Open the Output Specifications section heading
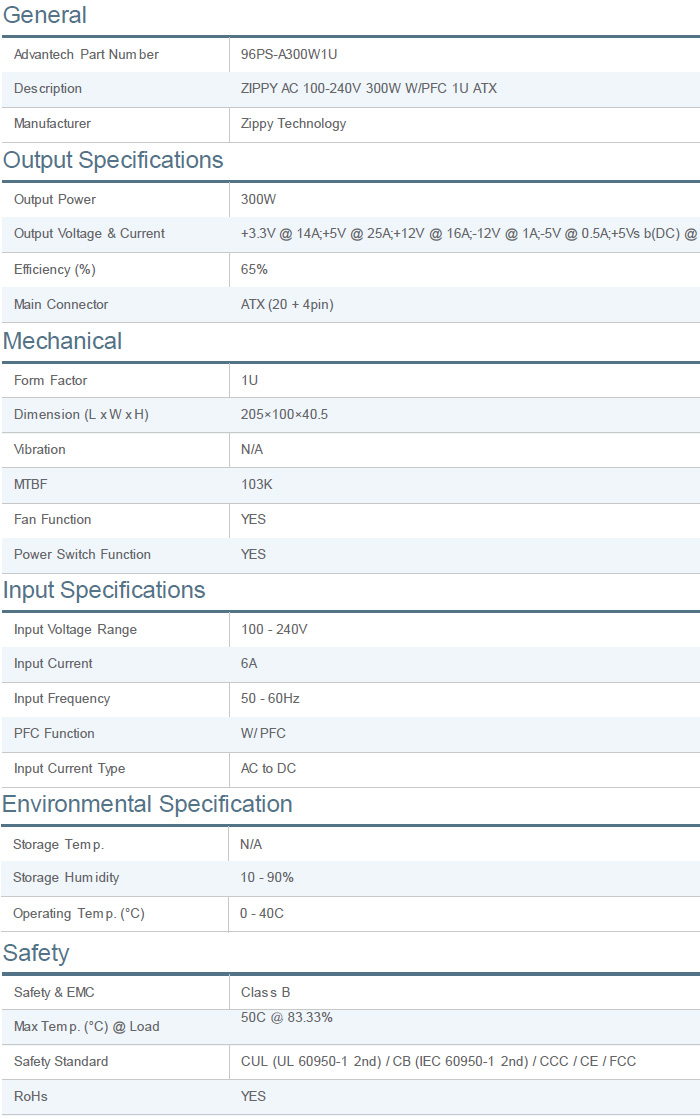700x1119 pixels. point(113,160)
